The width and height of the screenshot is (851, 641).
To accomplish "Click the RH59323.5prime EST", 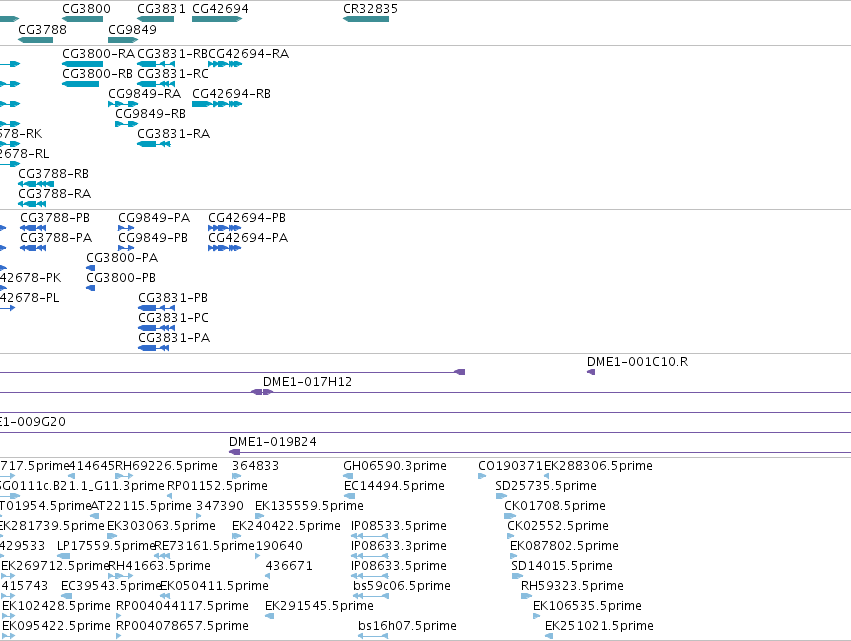I will (x=526, y=596).
